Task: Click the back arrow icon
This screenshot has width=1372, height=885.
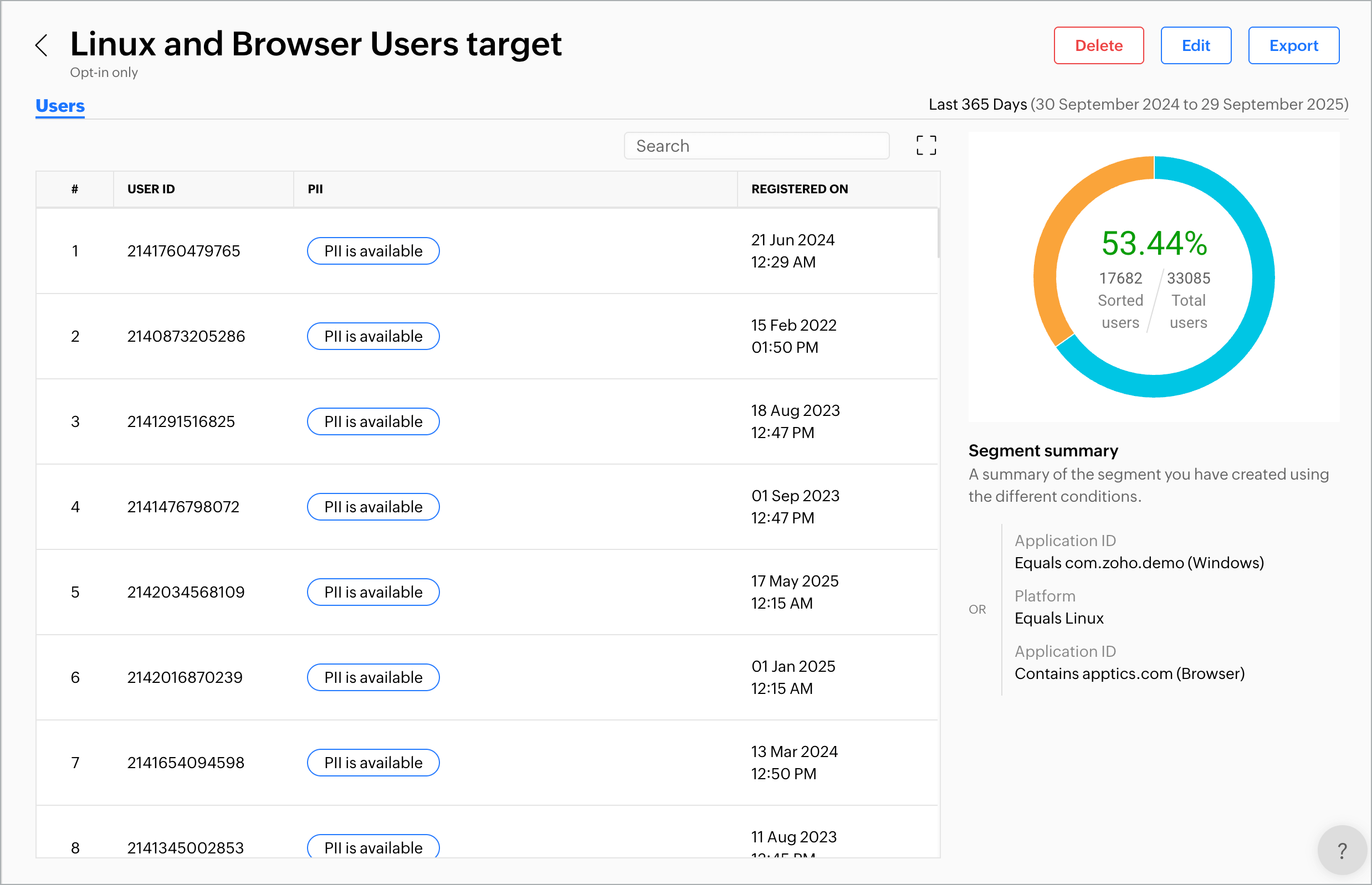Action: pos(42,45)
